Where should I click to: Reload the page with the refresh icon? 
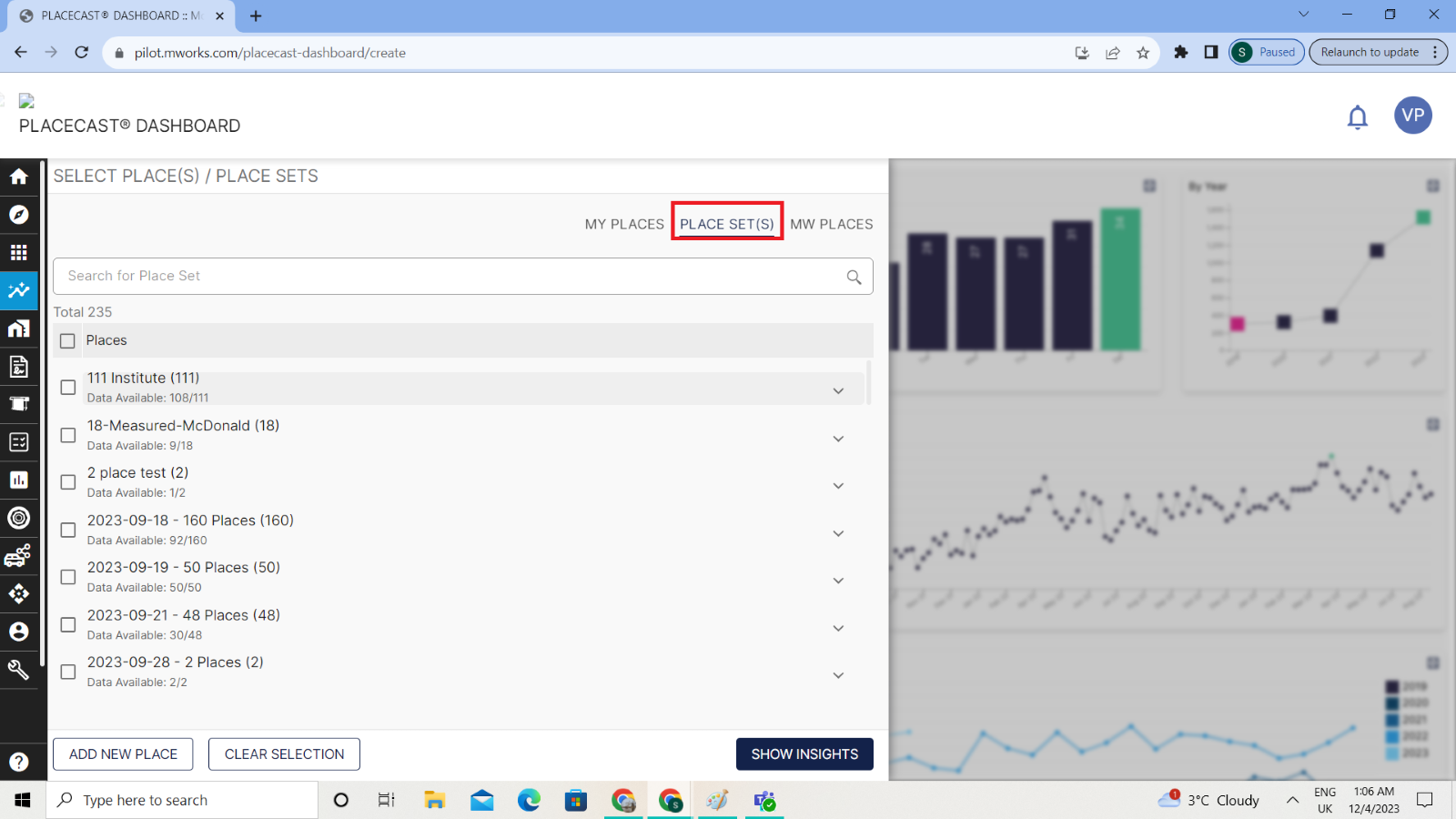point(82,52)
